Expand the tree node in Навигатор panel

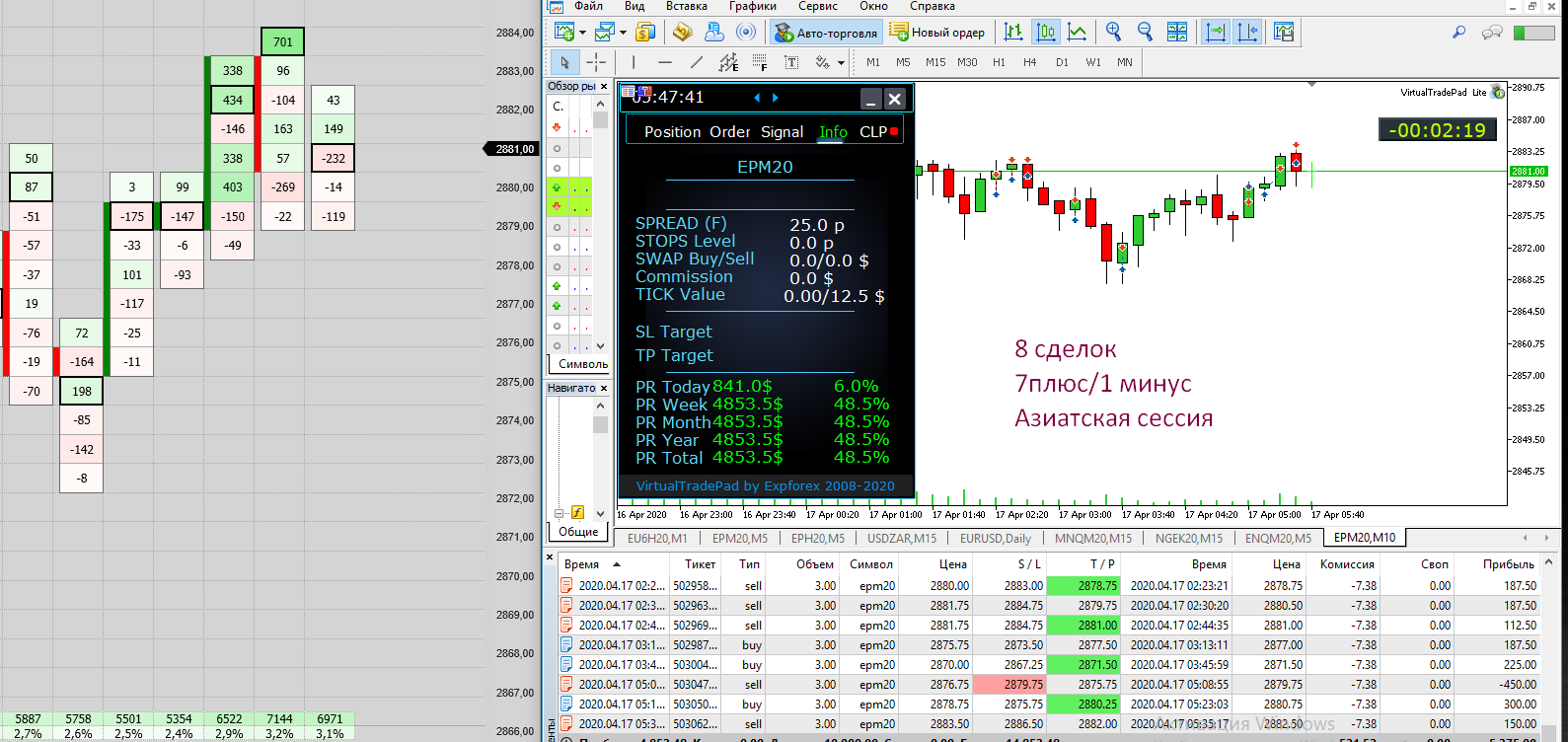(559, 513)
